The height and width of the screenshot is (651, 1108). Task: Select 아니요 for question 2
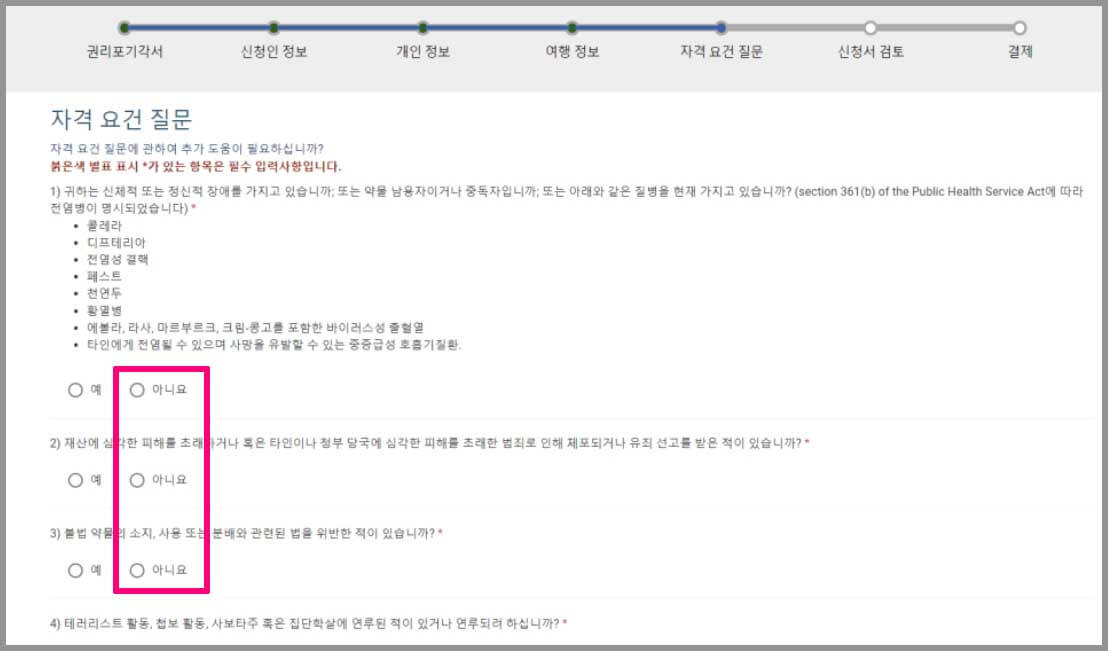click(x=135, y=479)
